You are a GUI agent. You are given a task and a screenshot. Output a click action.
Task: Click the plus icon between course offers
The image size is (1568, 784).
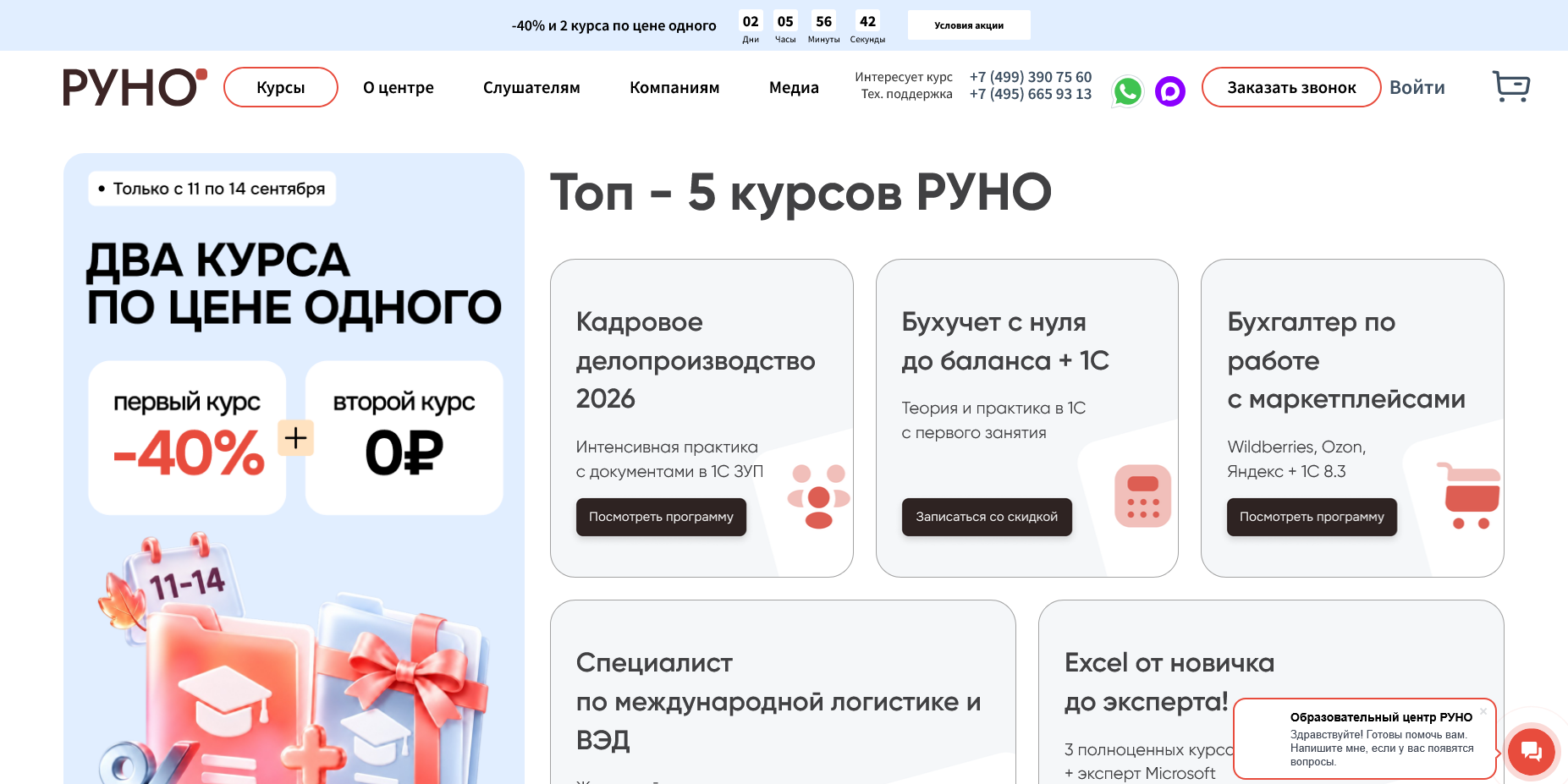(295, 438)
